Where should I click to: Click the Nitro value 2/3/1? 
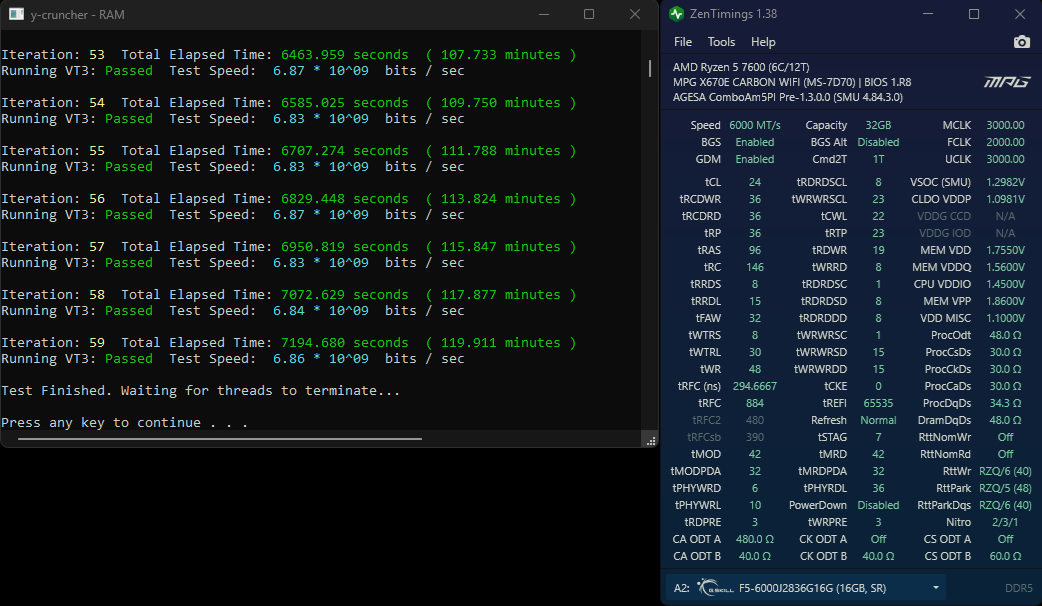click(x=1005, y=522)
